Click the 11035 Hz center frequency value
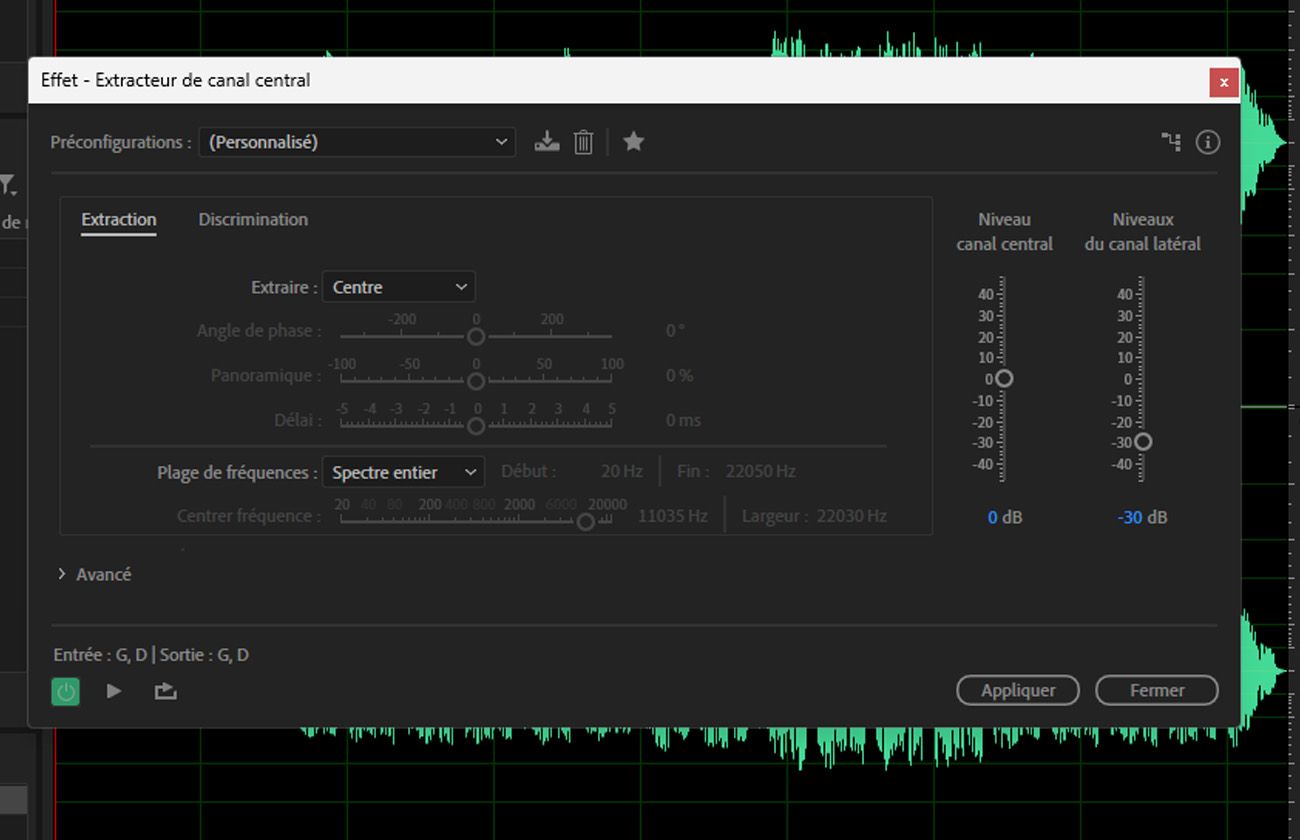Screen dimensions: 1300x840 673,516
